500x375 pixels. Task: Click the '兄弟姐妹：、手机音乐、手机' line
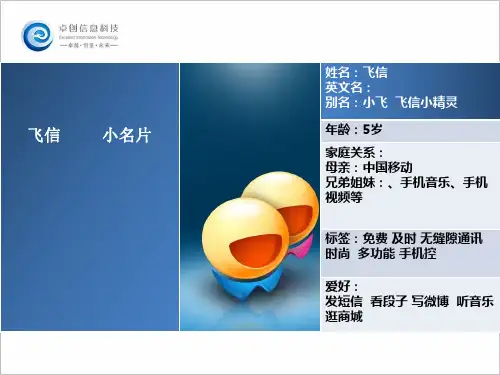[x=407, y=182]
